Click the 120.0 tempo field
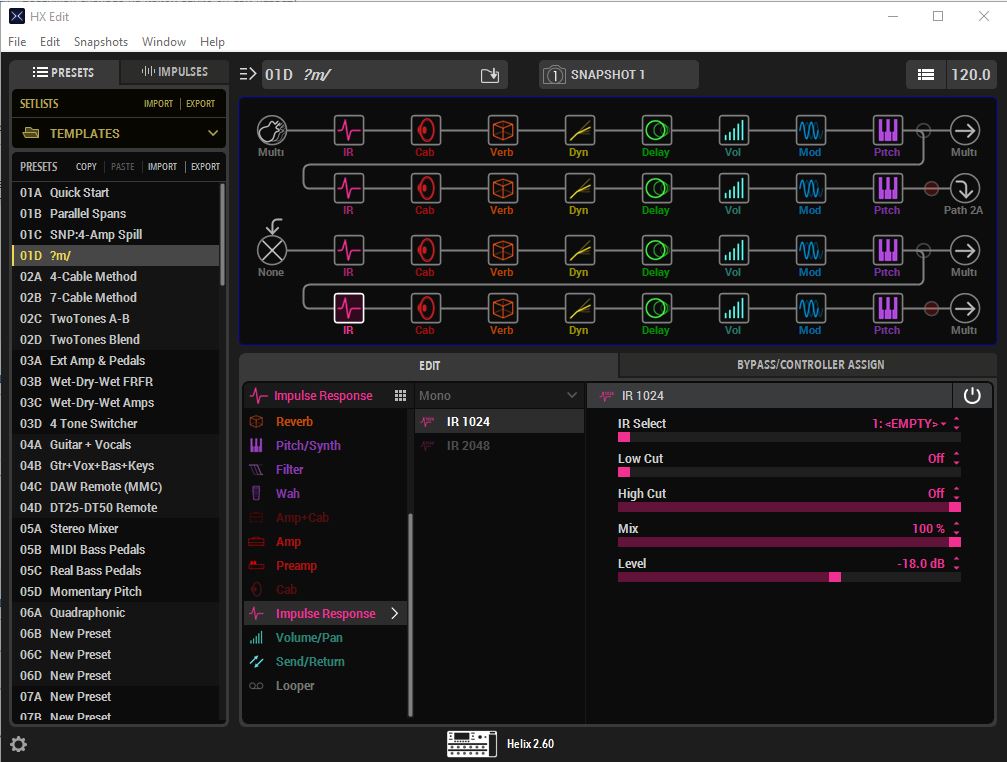Viewport: 1007px width, 762px height. point(970,74)
